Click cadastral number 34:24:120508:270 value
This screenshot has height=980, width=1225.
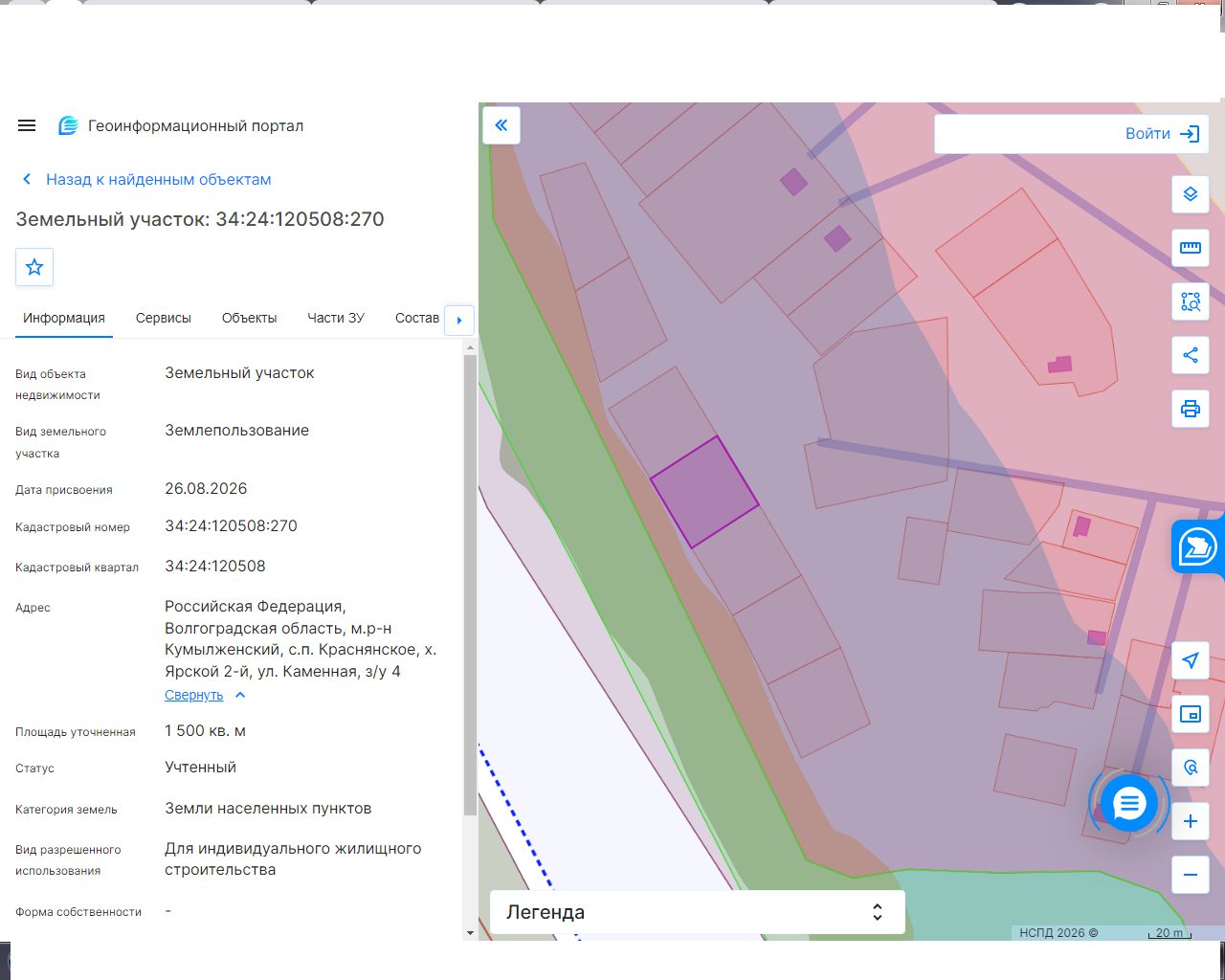[x=231, y=526]
